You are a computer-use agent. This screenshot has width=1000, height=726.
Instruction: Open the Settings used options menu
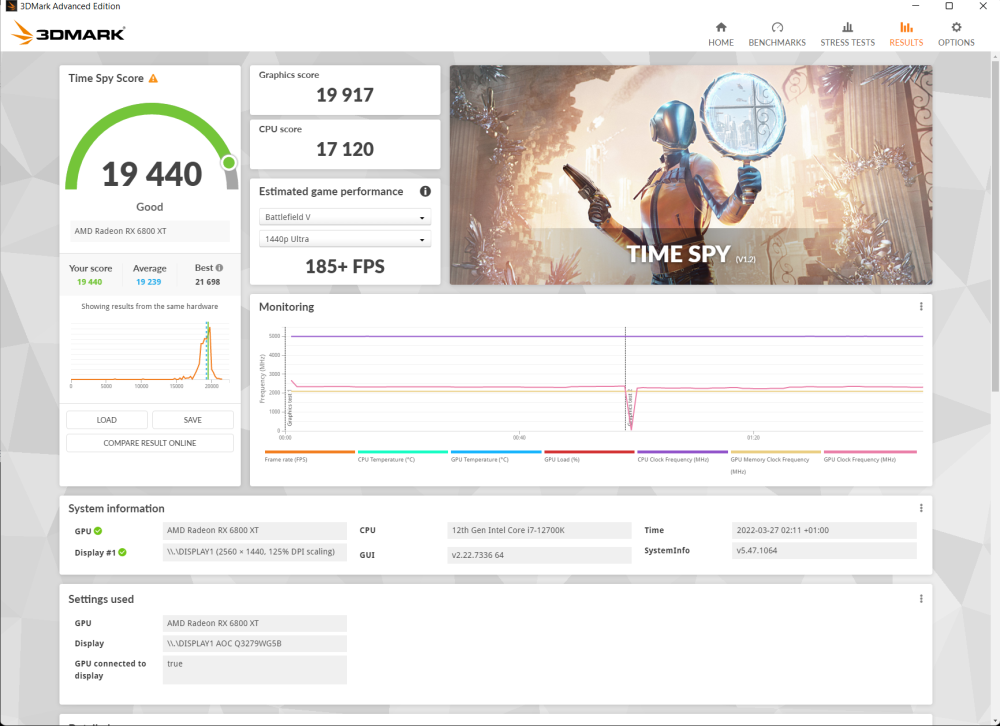[921, 599]
